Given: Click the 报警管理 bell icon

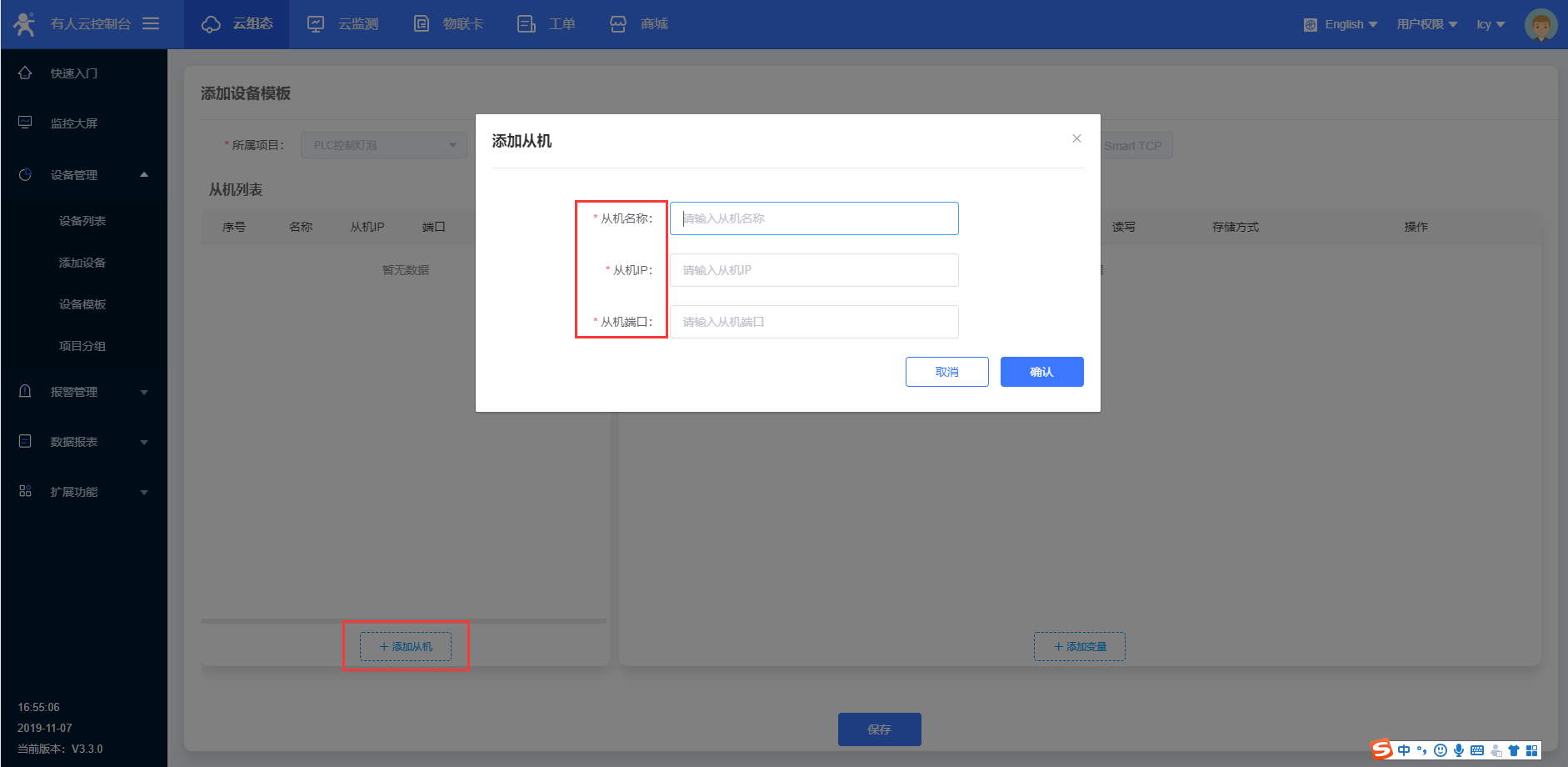Looking at the screenshot, I should tap(25, 391).
